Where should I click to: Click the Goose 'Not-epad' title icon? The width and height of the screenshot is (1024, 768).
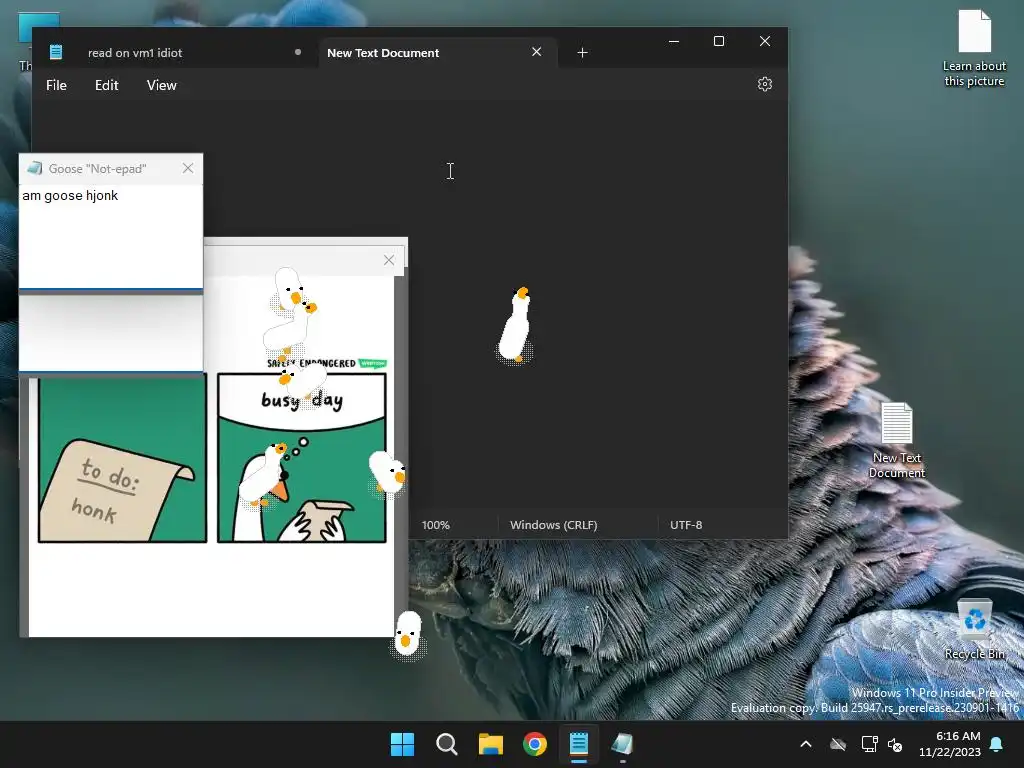(34, 168)
